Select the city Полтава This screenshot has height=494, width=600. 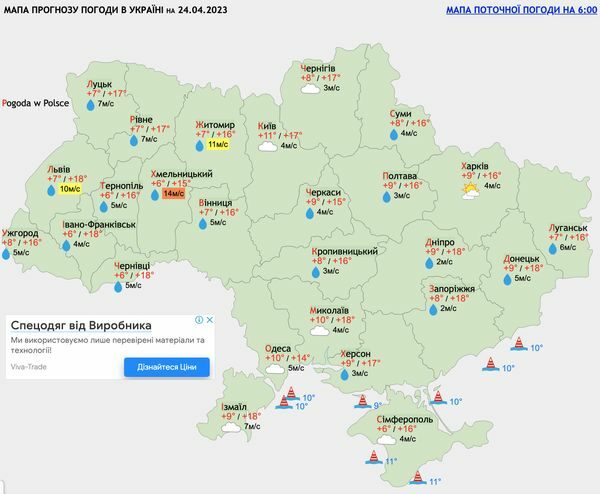[x=399, y=176]
